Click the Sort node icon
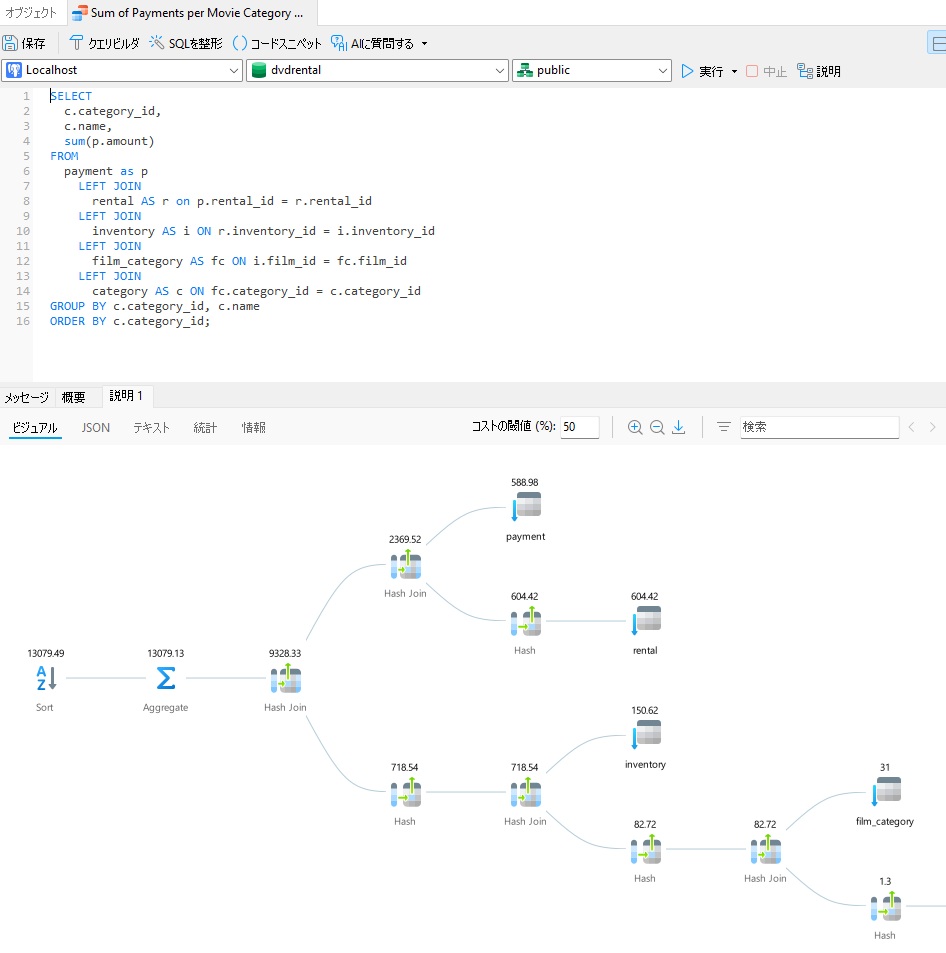This screenshot has height=953, width=946. [x=46, y=678]
